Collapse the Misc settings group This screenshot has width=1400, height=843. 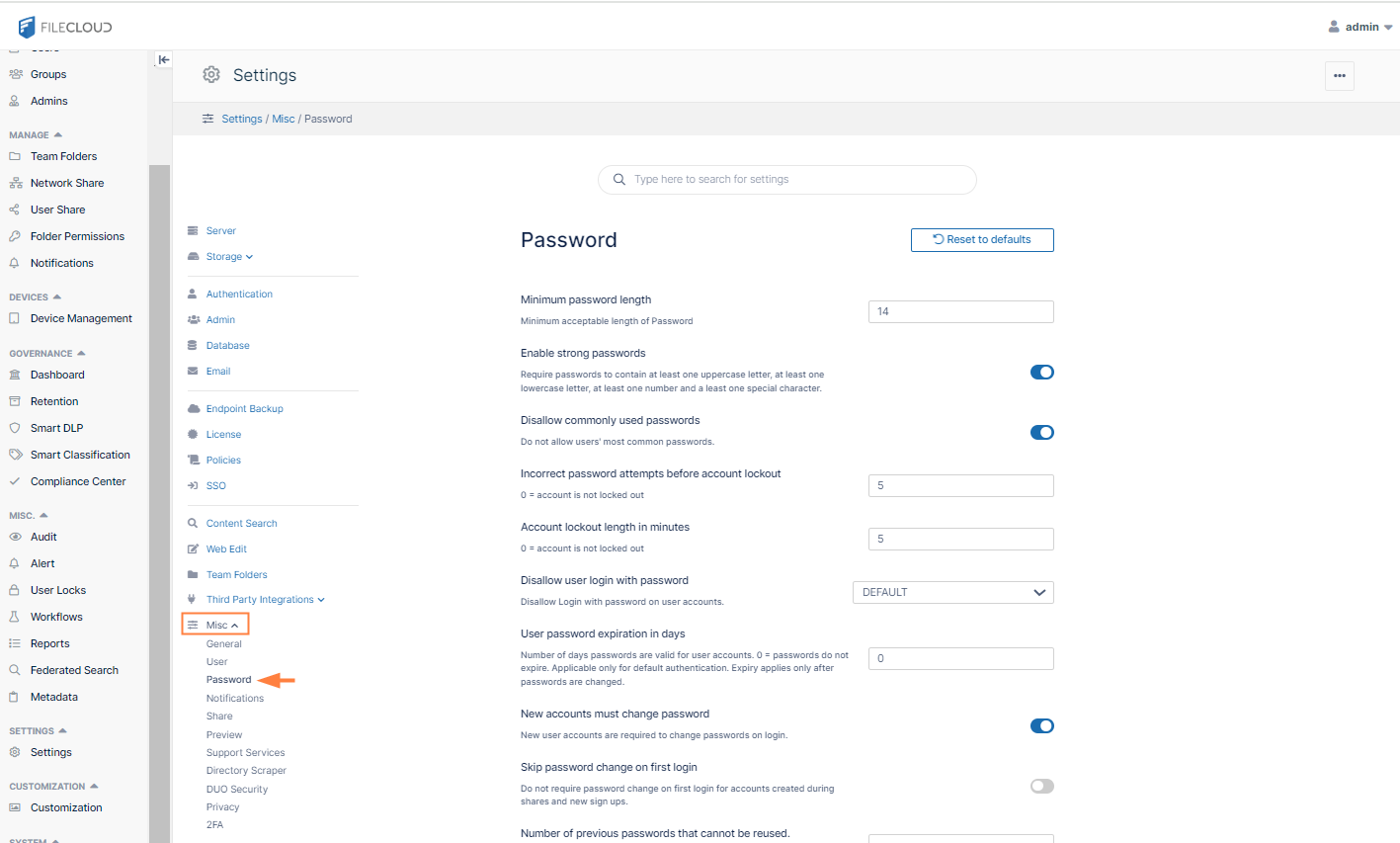(214, 624)
